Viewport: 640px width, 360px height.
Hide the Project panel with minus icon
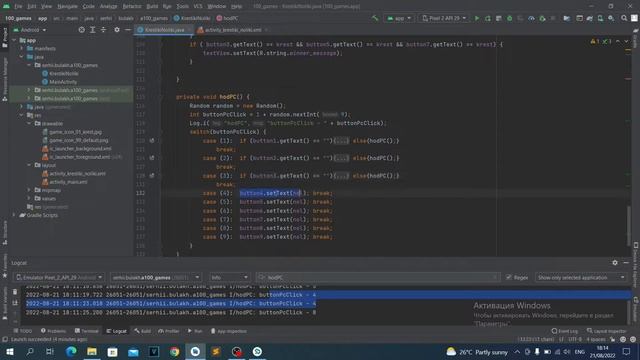click(x=128, y=30)
